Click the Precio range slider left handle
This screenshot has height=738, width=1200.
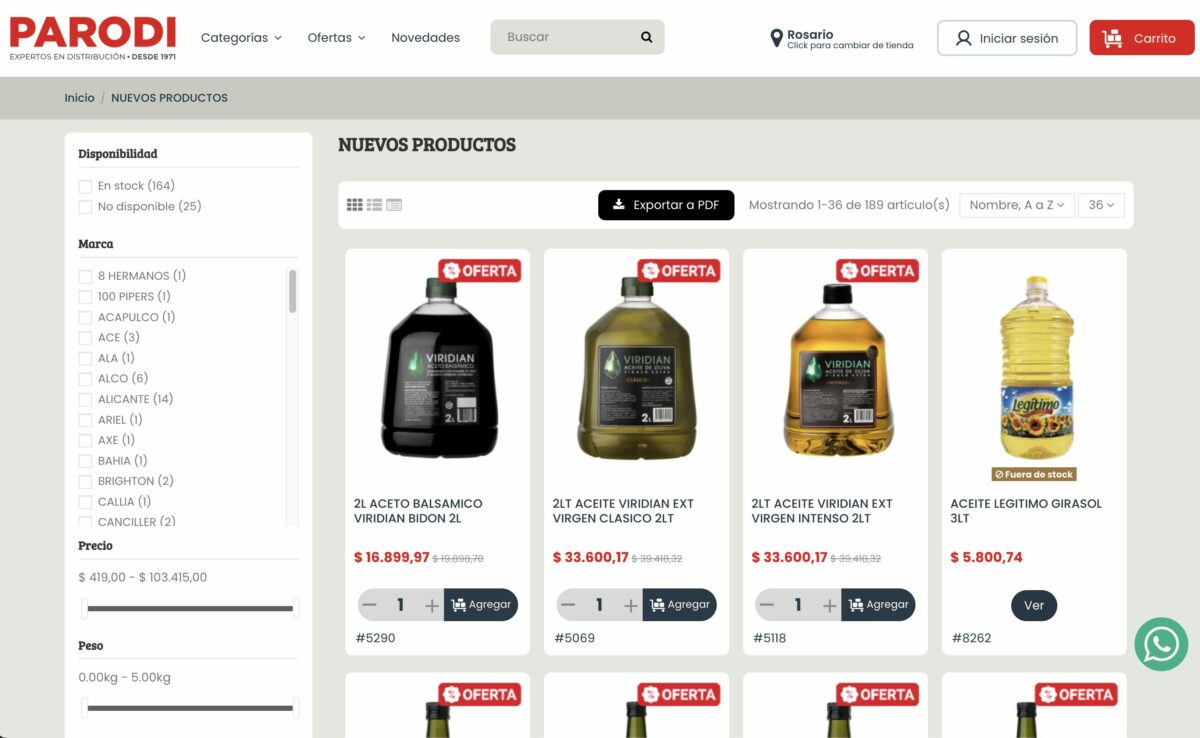(85, 608)
